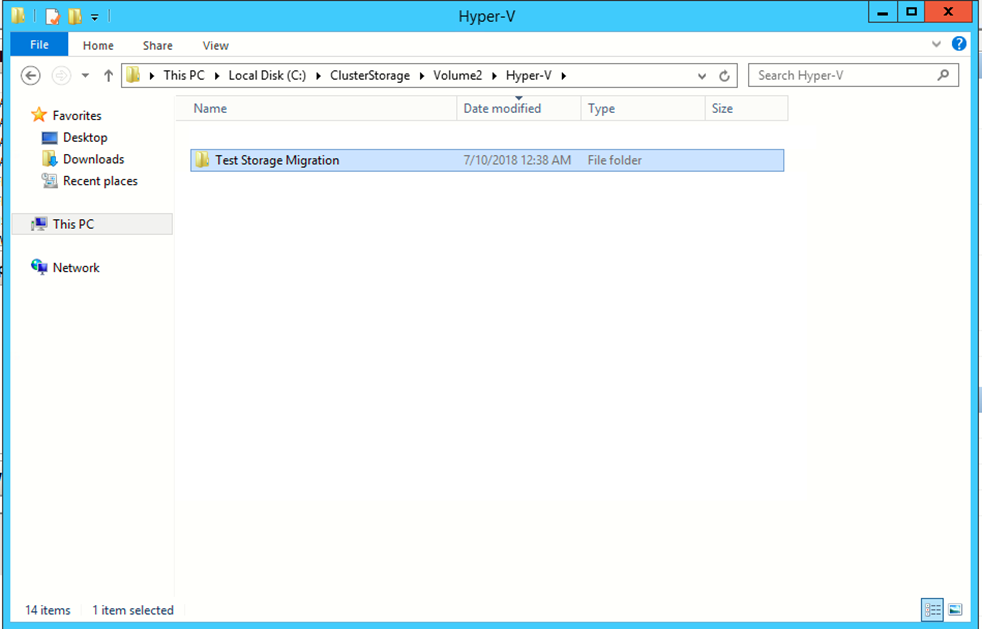Navigate to This PC in breadcrumb

coord(183,75)
